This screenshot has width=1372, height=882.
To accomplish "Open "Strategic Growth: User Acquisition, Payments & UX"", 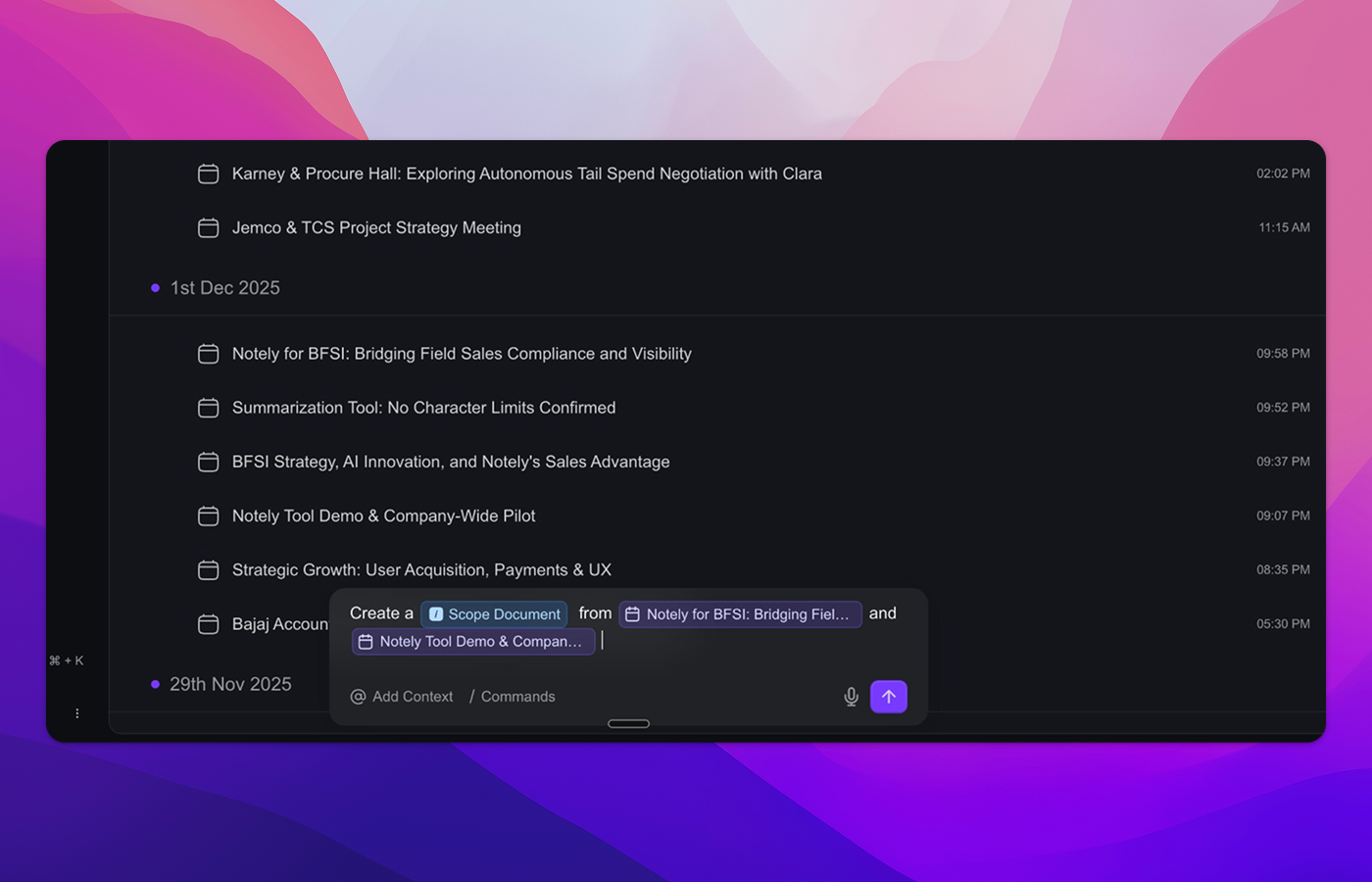I will [x=421, y=569].
